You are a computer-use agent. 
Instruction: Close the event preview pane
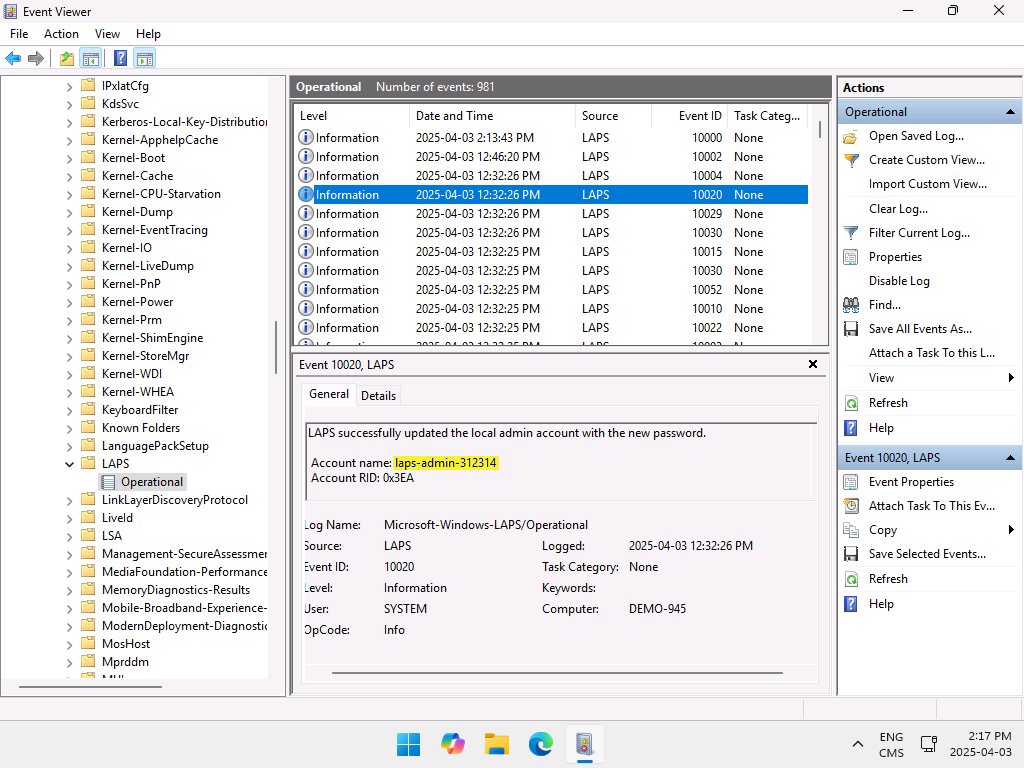(x=813, y=365)
